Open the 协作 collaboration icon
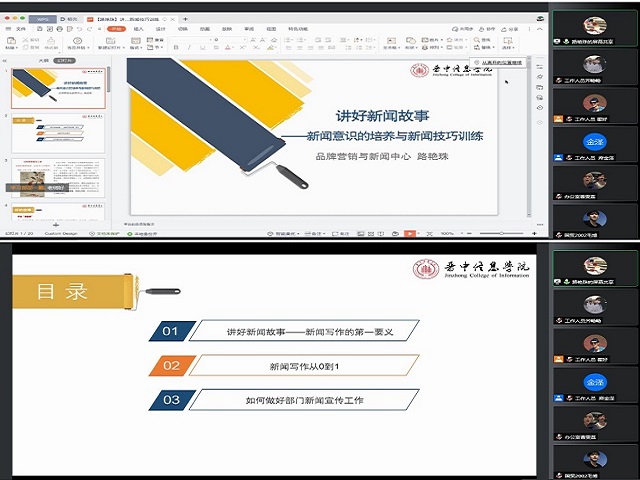 pyautogui.click(x=490, y=29)
